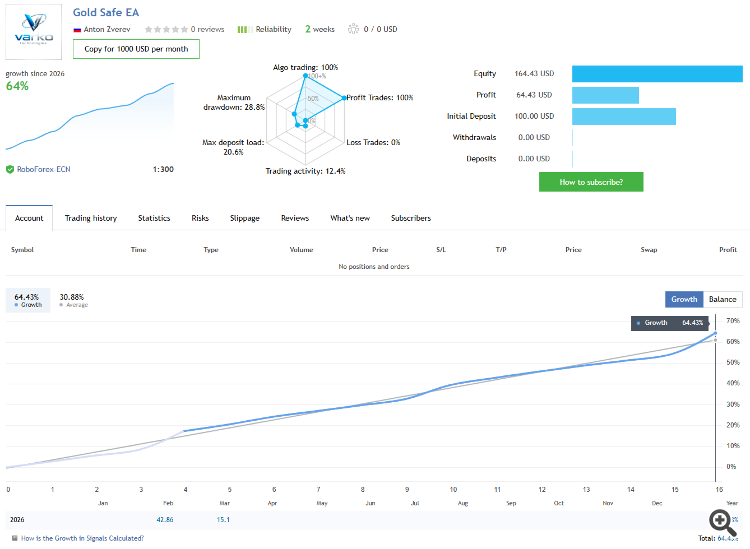Viewport: 750px width, 549px height.
Task: Click the green shield icon by RoboForex ECN
Action: 10,169
